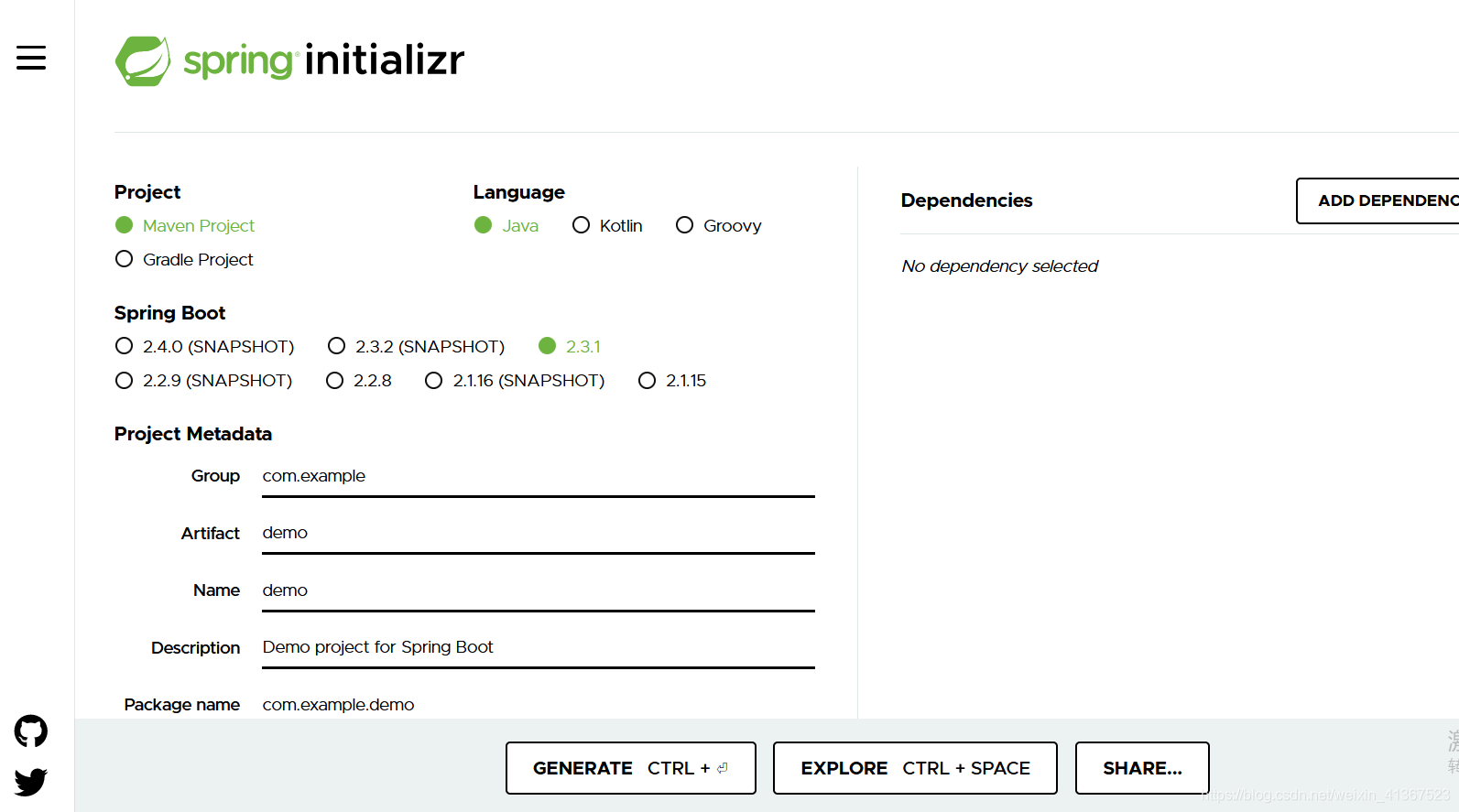The width and height of the screenshot is (1459, 812).
Task: Select Spring Boot 2.1.16 (SNAPSHOT)
Action: click(x=515, y=380)
